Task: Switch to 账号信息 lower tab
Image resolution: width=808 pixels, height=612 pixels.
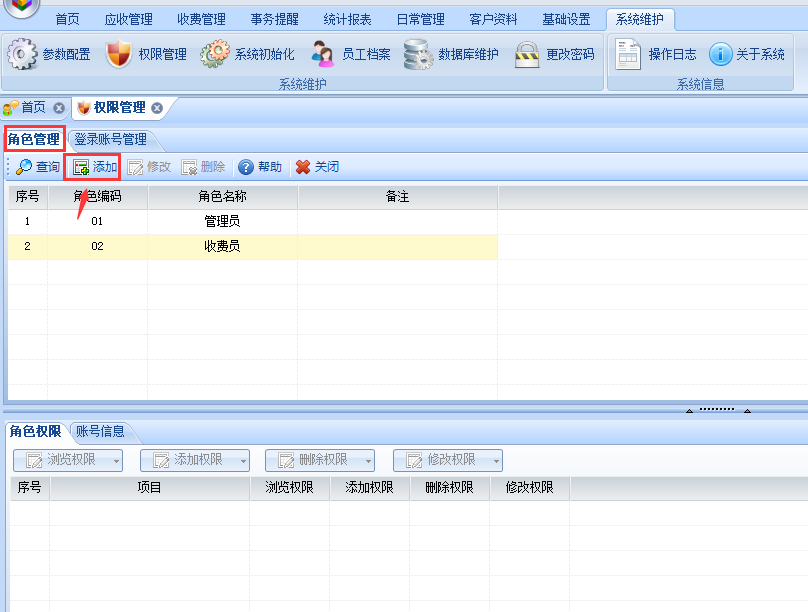Action: pos(100,431)
